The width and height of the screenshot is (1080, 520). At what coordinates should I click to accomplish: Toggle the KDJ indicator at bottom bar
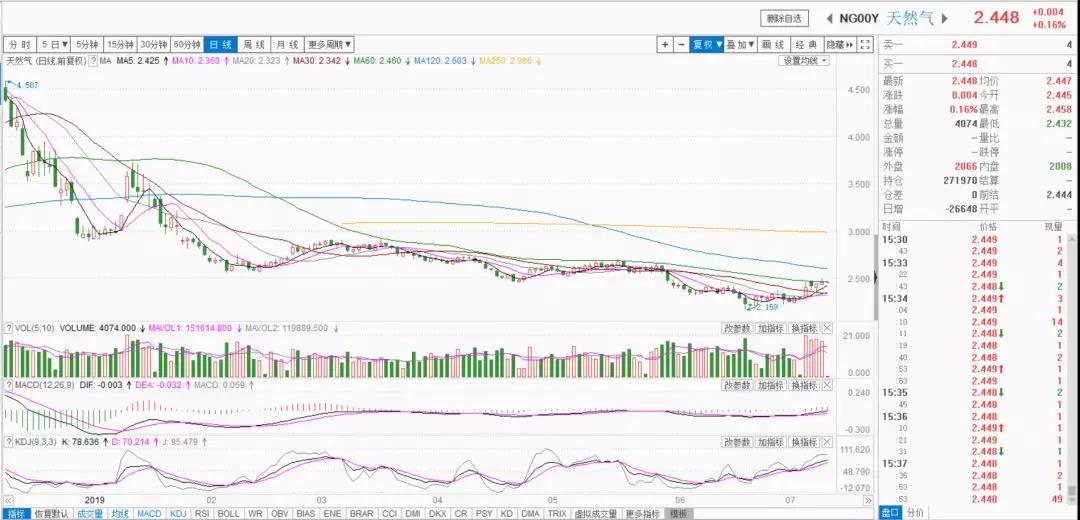tap(177, 513)
